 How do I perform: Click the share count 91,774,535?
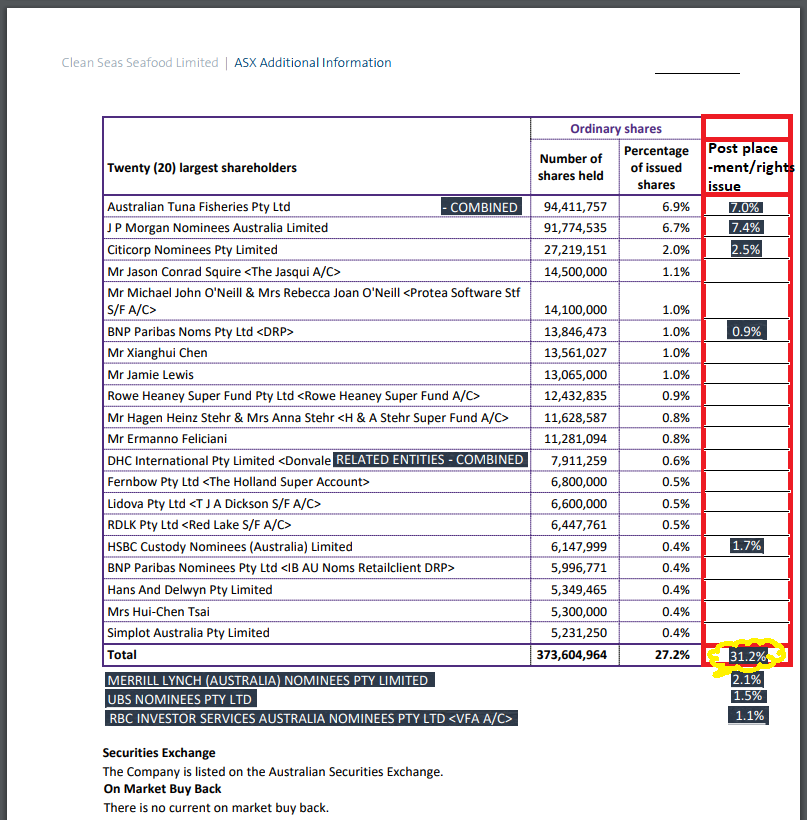[x=575, y=228]
